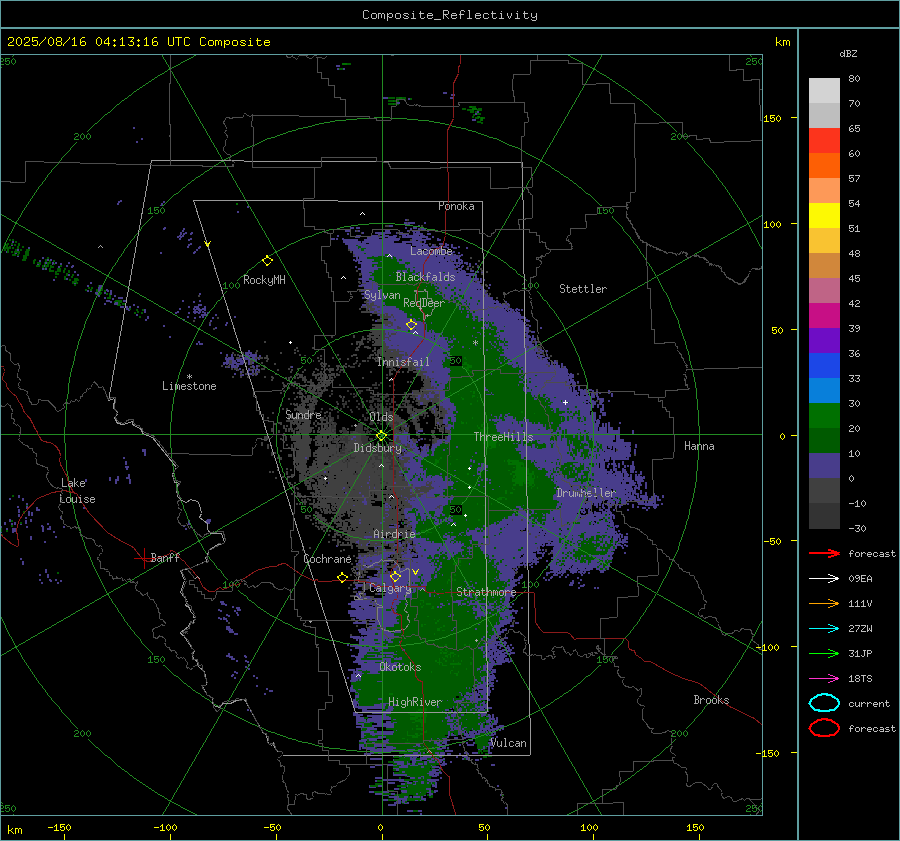Click the Drumheller label
Viewport: 900px width, 841px height.
(x=586, y=493)
